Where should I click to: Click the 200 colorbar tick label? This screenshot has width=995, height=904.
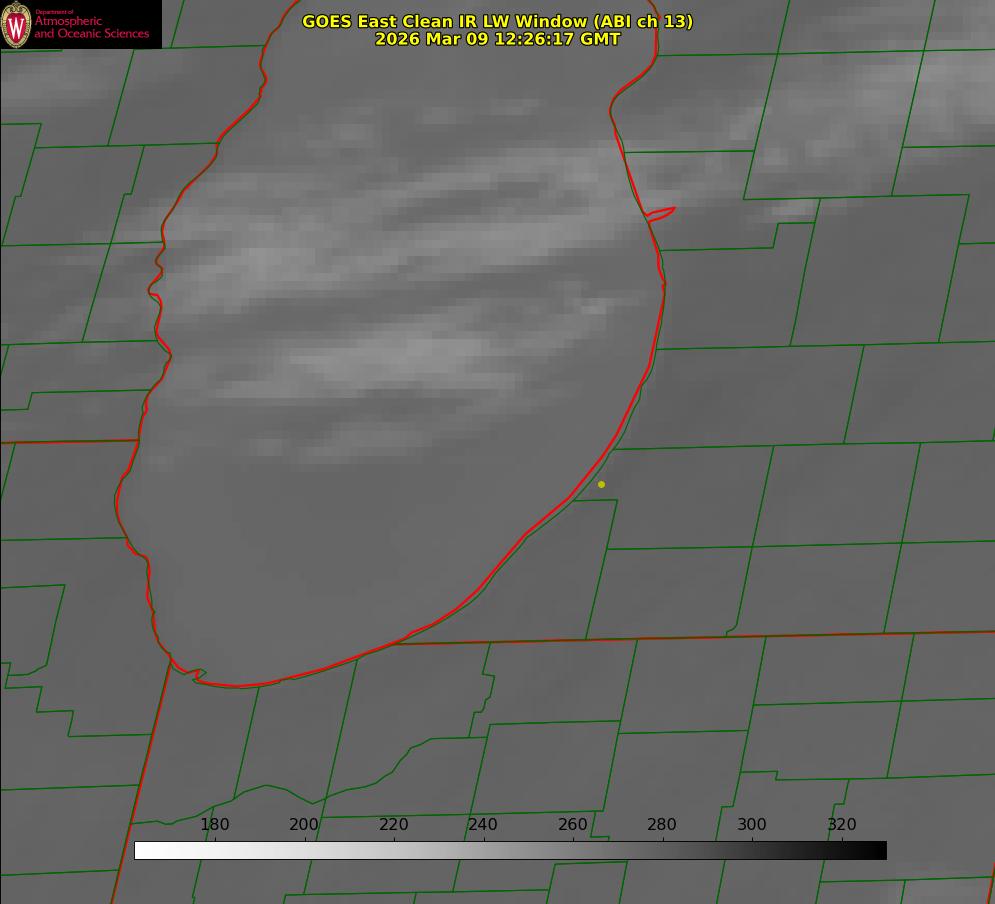pyautogui.click(x=304, y=824)
